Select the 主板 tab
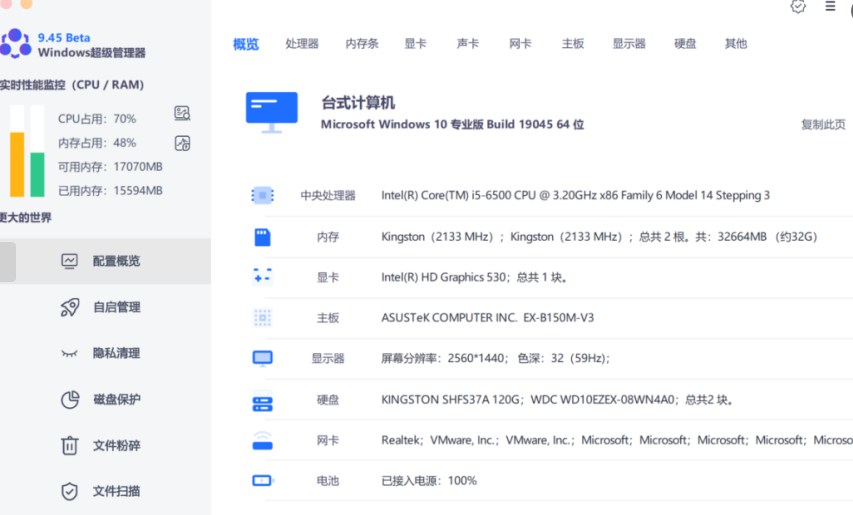 pos(573,44)
